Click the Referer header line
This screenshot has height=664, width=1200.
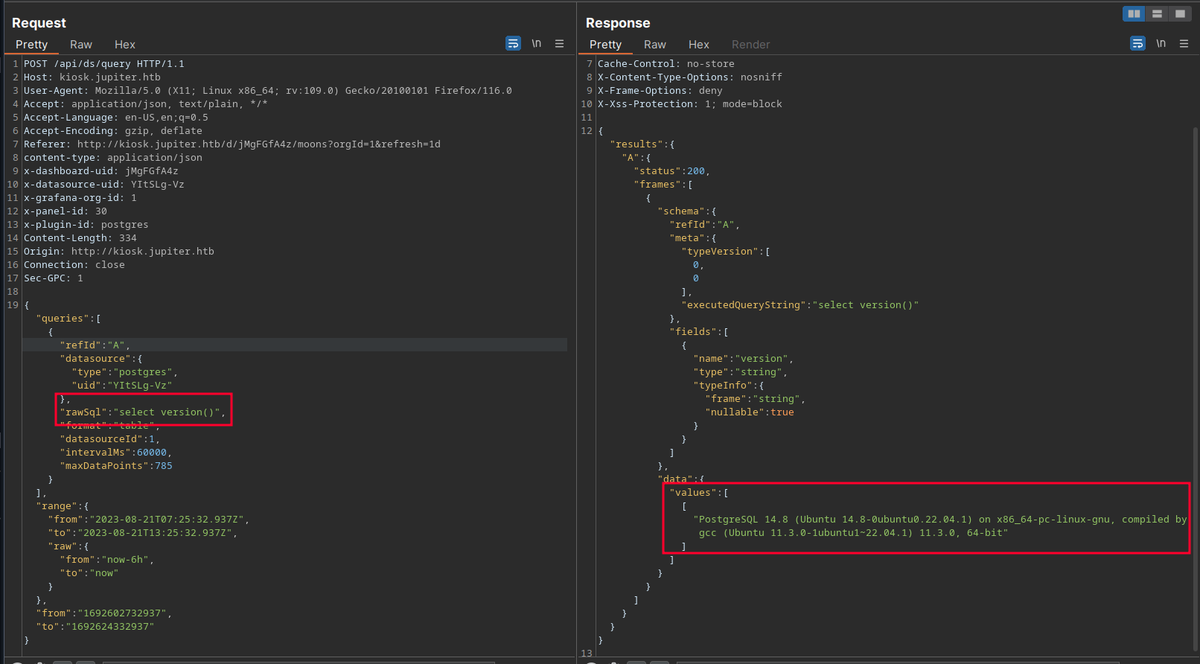coord(232,144)
